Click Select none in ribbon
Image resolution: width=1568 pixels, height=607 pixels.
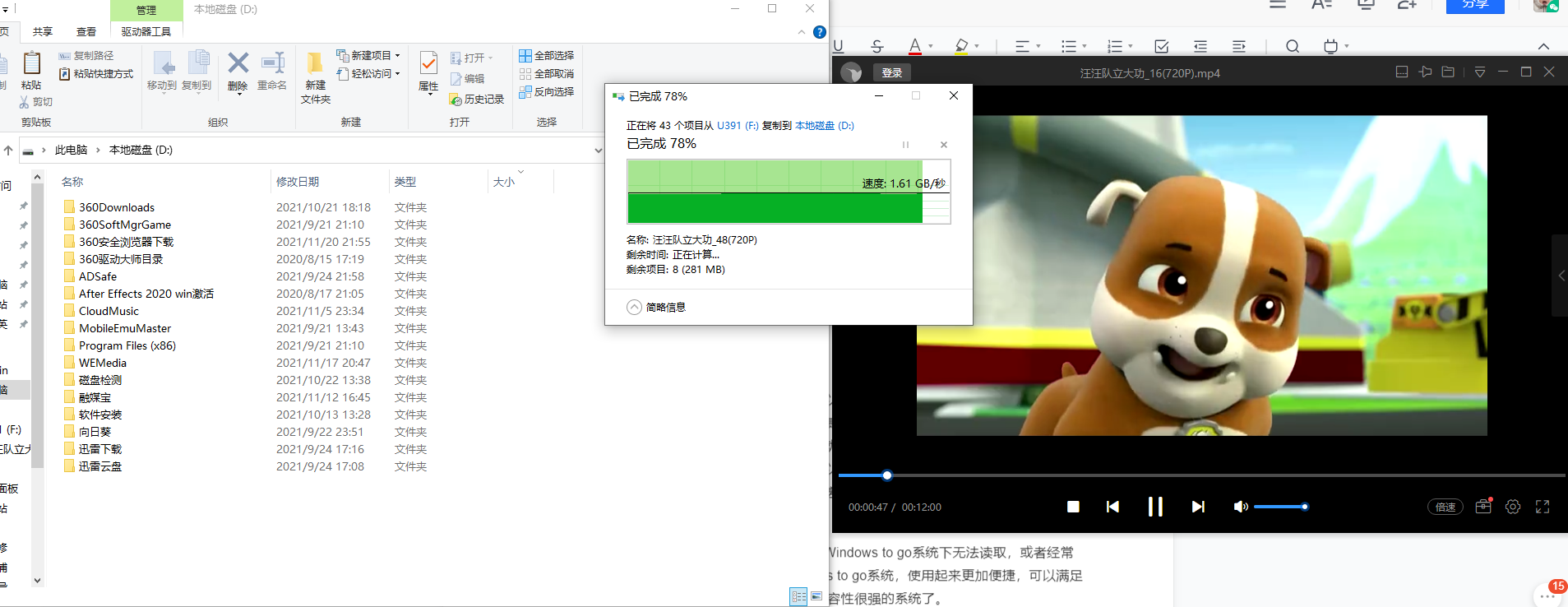pos(546,74)
